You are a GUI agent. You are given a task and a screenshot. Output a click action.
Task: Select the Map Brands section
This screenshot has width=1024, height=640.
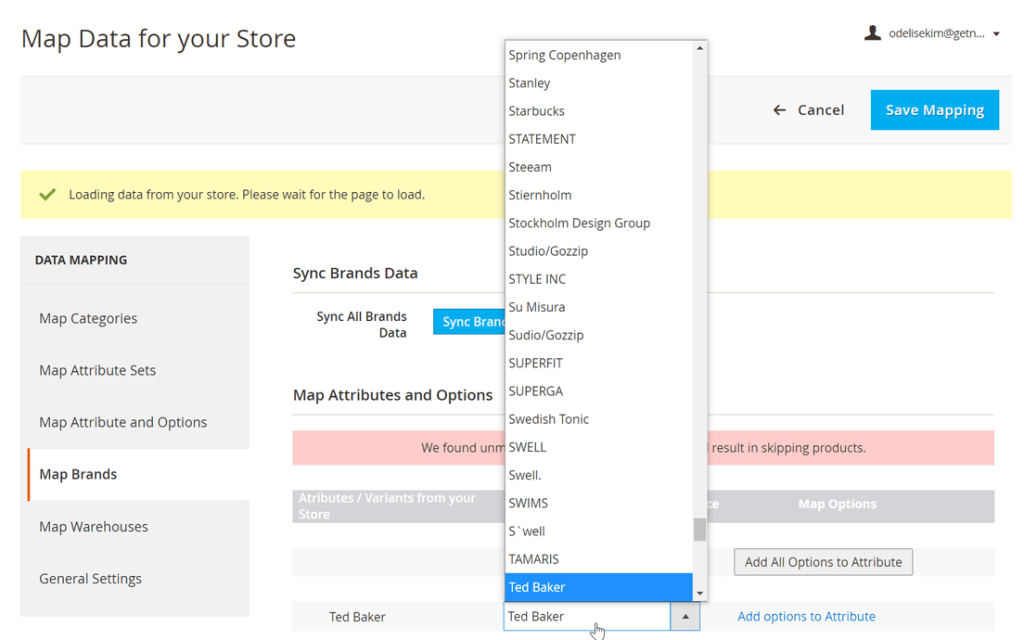tap(78, 474)
